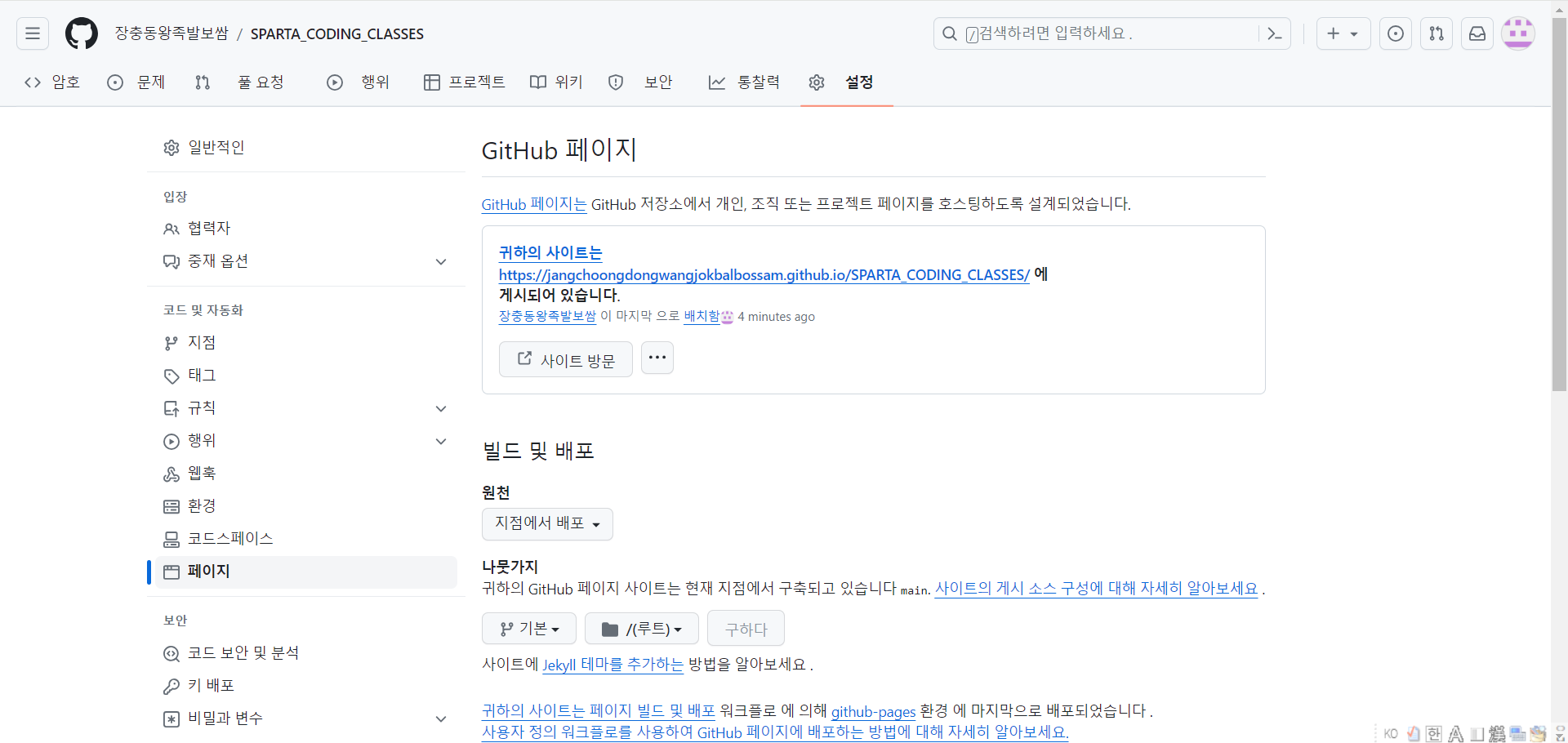The width and height of the screenshot is (1568, 743).
Task: Click the 코드 보안 및 분석 scan icon
Action: click(x=171, y=653)
